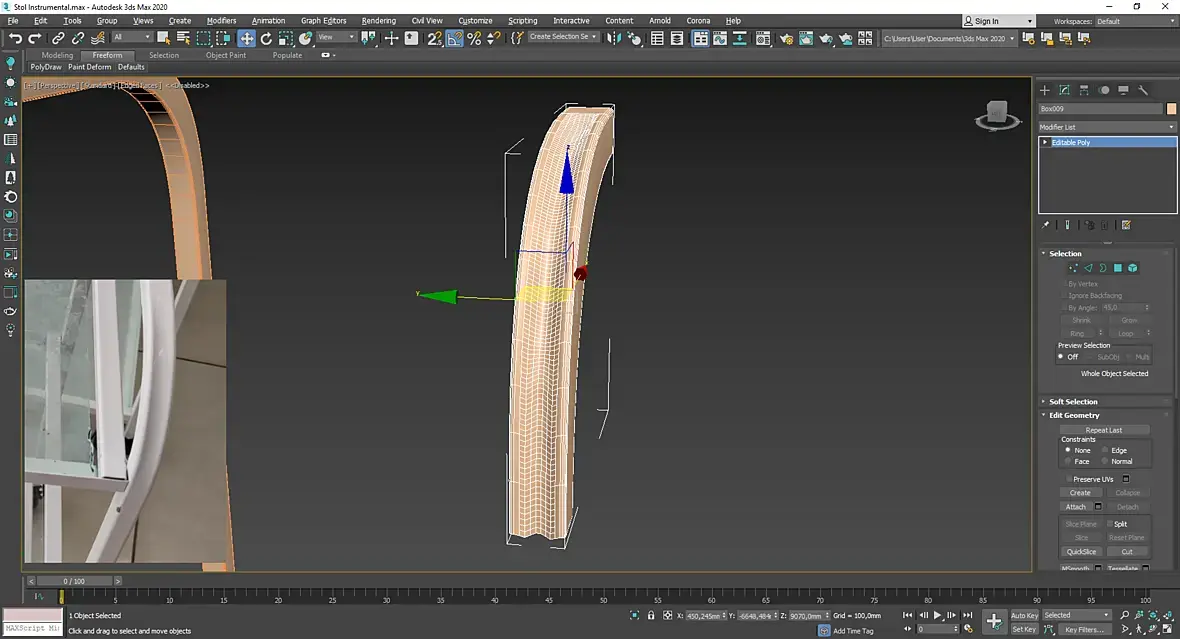
Task: Open the Workspaces dropdown
Action: click(x=1133, y=21)
